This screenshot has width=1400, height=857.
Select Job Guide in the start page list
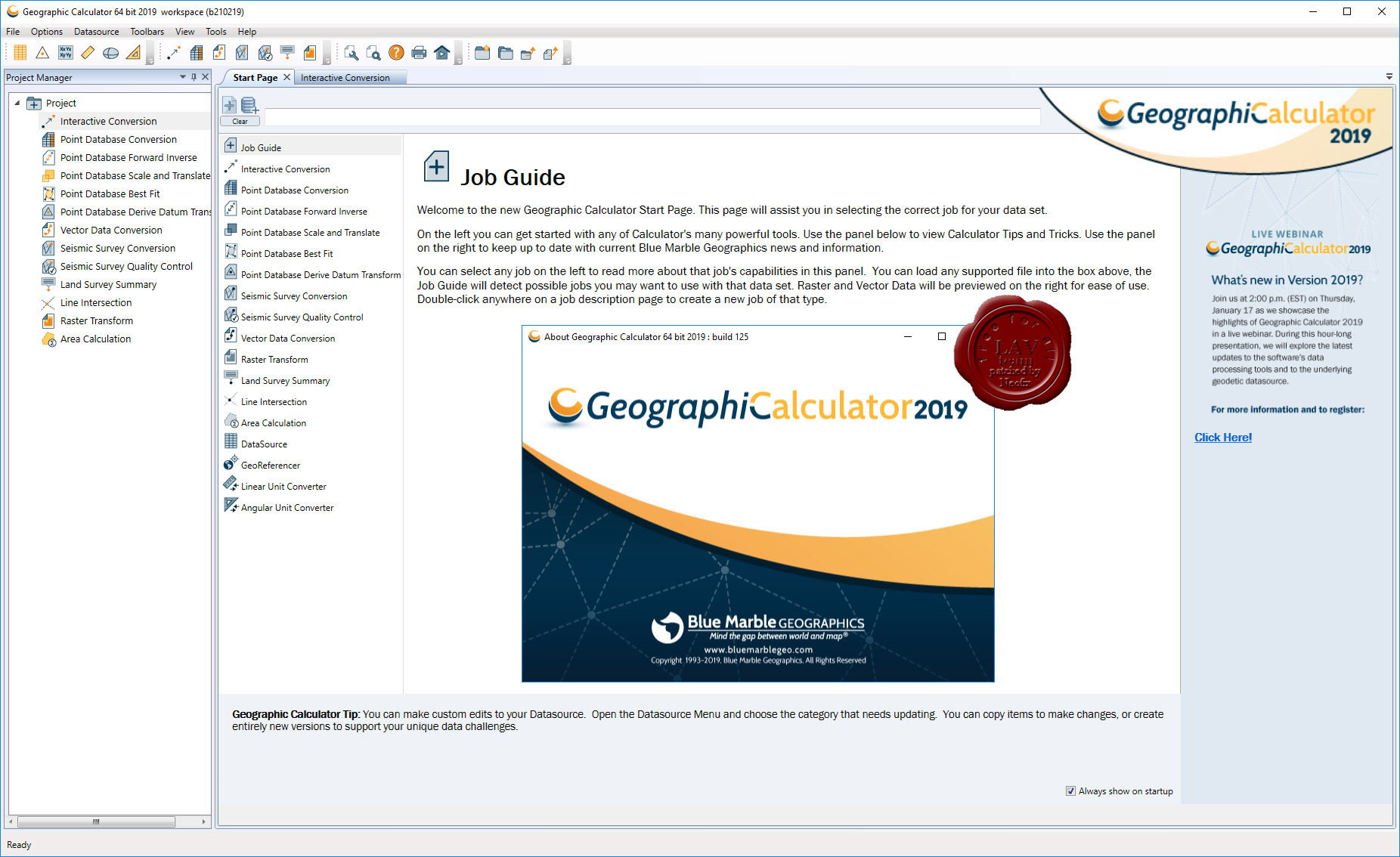[311, 147]
